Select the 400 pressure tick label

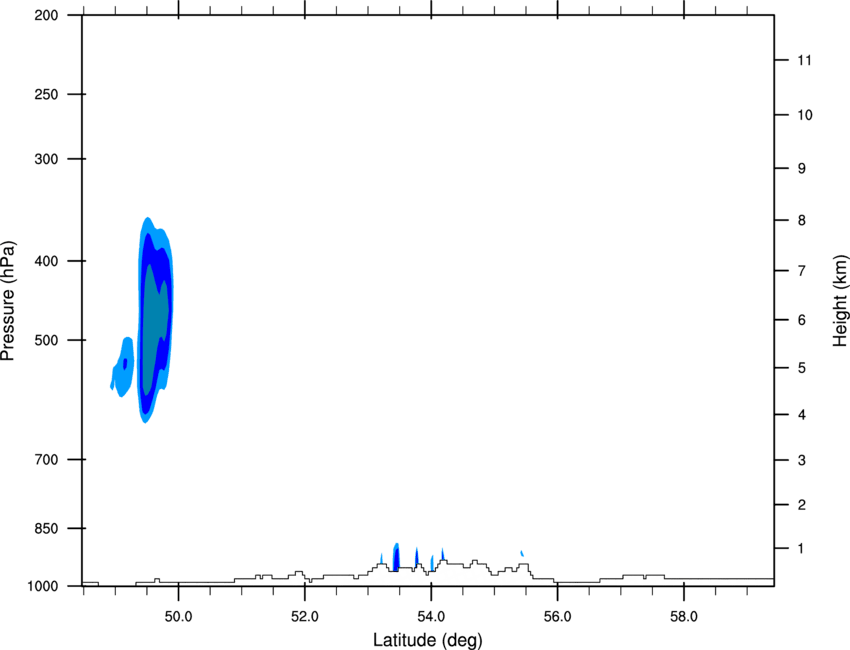tap(46, 261)
